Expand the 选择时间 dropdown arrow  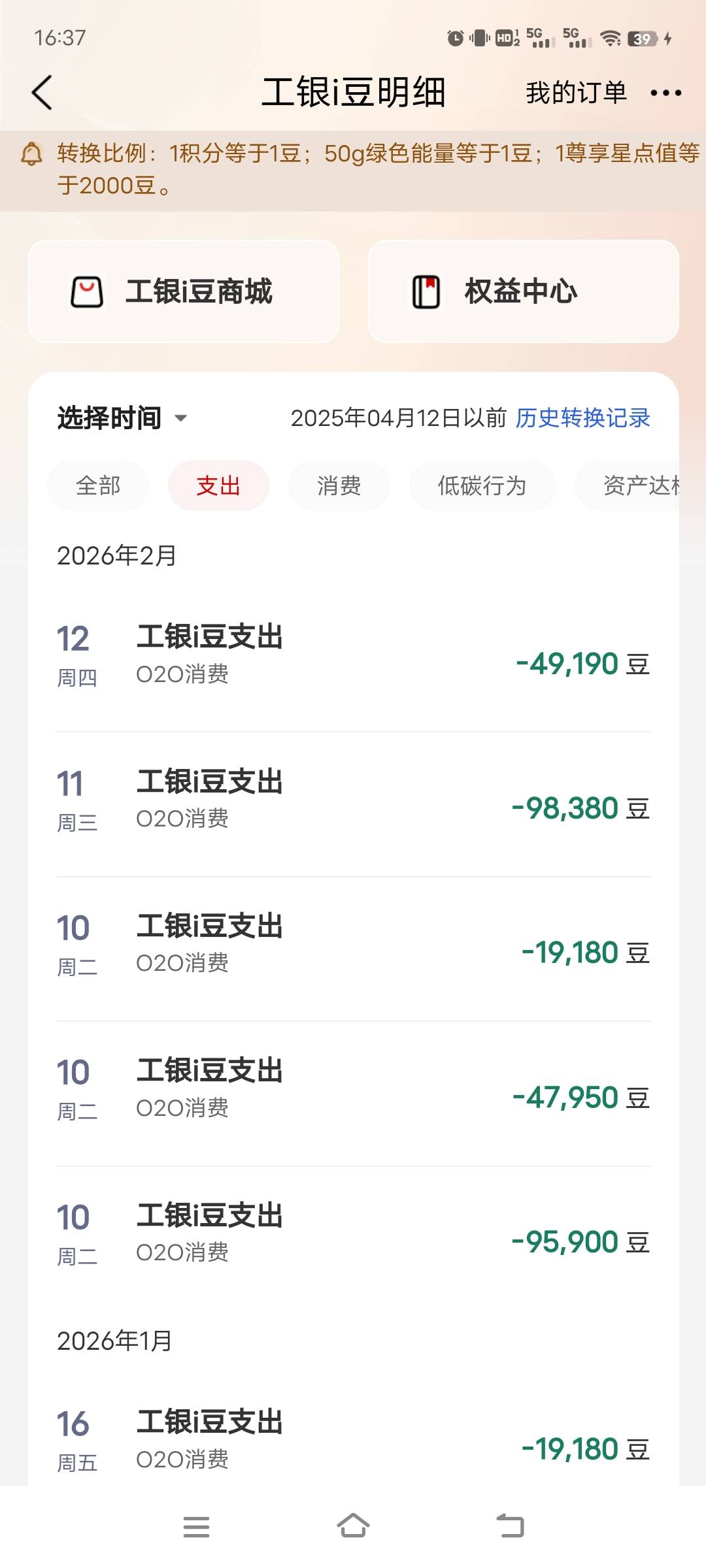(181, 418)
